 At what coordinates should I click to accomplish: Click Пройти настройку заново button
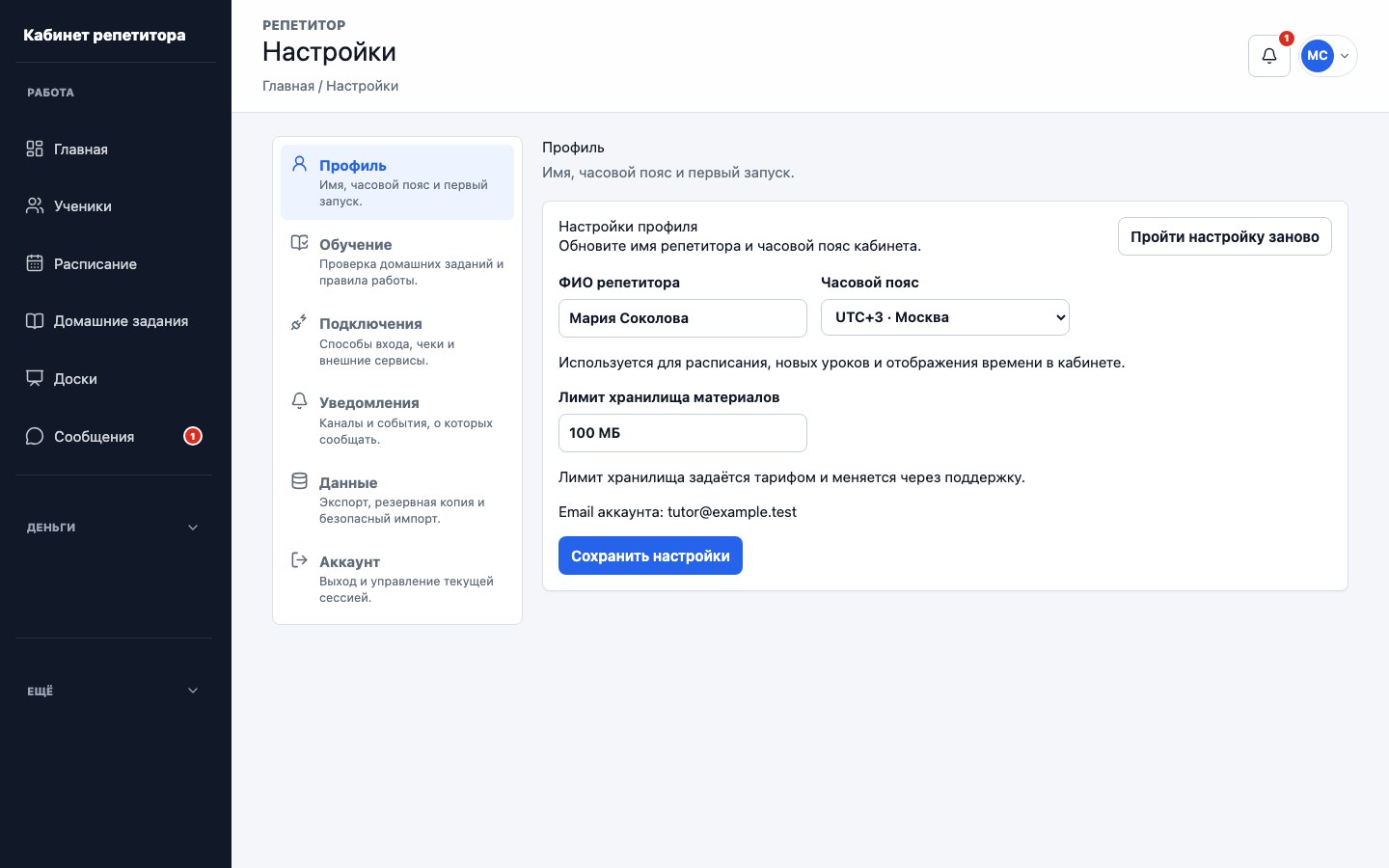[x=1225, y=236]
